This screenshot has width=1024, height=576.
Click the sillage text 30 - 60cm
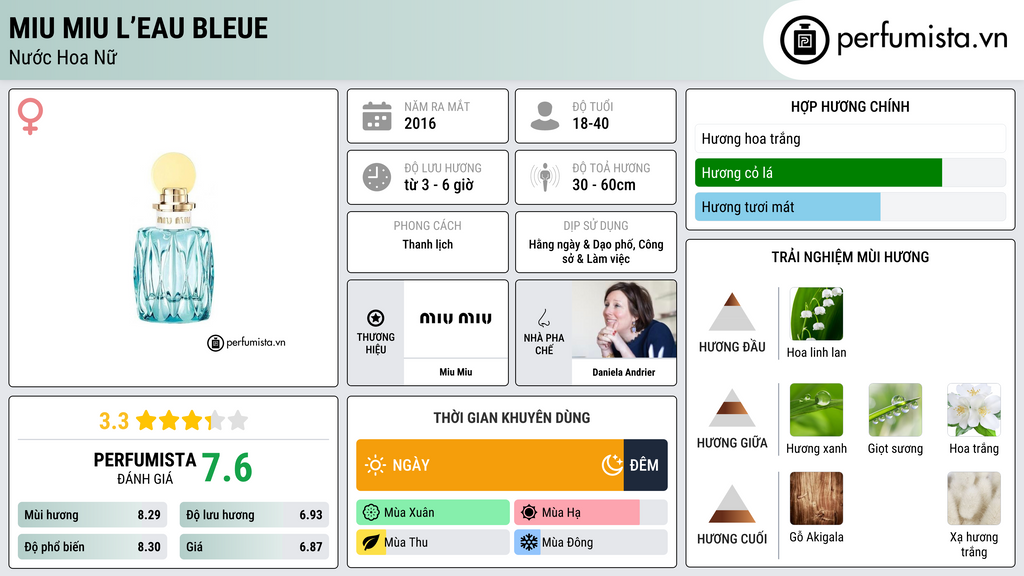click(603, 185)
